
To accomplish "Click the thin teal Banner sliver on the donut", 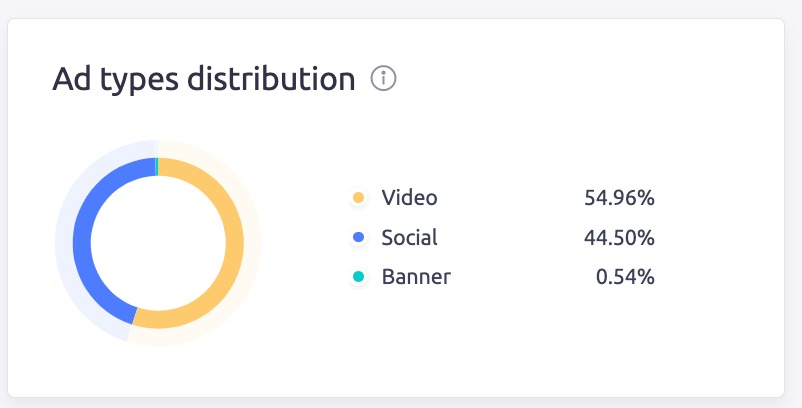I will click(157, 166).
